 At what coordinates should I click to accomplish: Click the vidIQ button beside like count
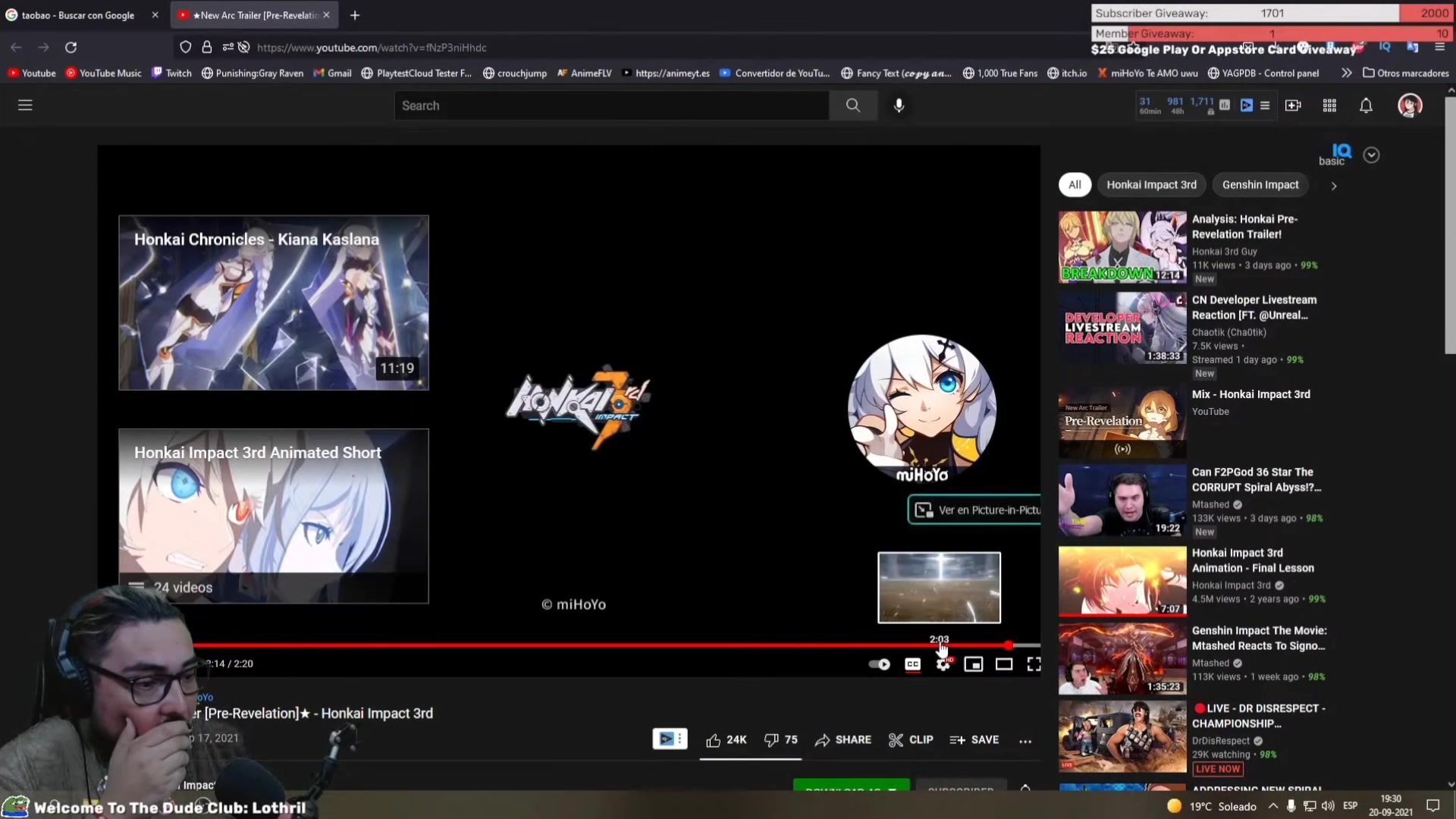[670, 739]
